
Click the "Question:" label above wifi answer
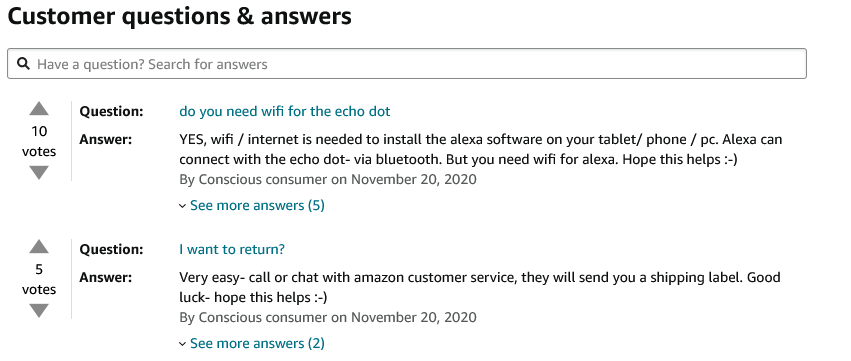(111, 111)
